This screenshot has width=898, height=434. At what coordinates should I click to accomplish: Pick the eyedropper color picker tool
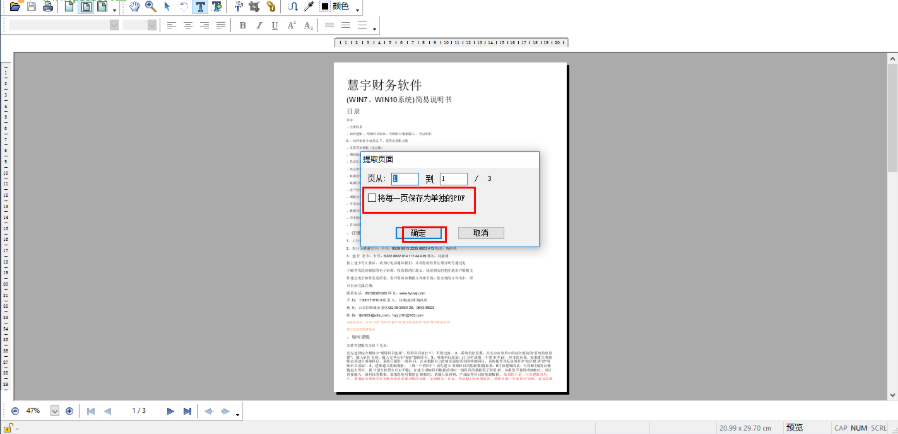click(x=309, y=7)
